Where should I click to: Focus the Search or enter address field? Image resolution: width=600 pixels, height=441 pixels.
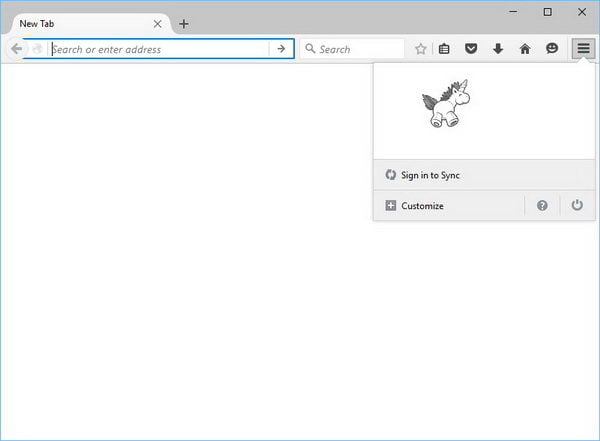(160, 49)
